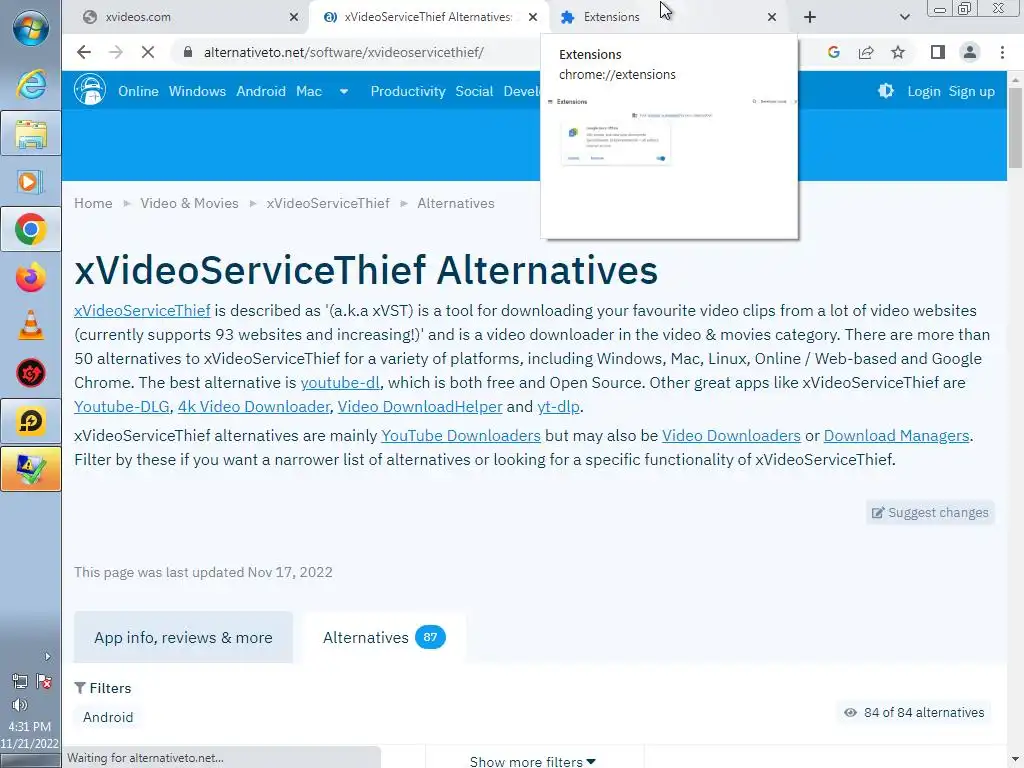Open the Windows Start orb
Screen dimensions: 1024x768
31,28
